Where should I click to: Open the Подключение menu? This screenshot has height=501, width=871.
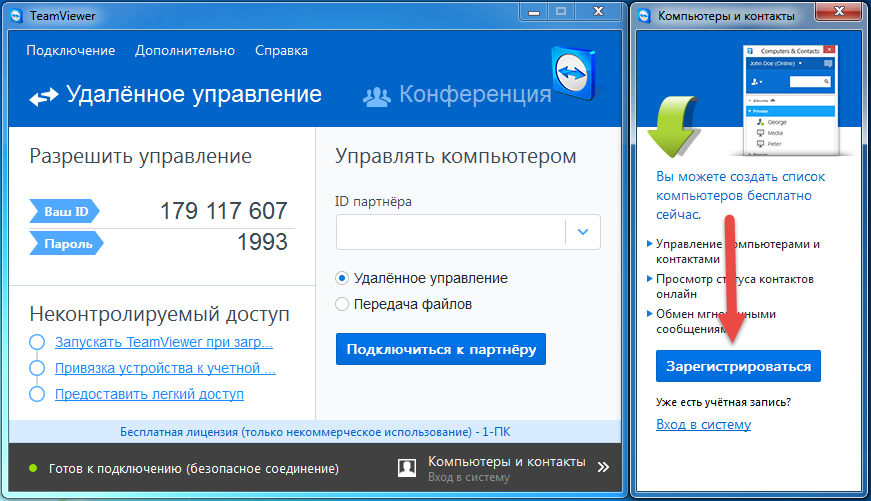(x=71, y=51)
